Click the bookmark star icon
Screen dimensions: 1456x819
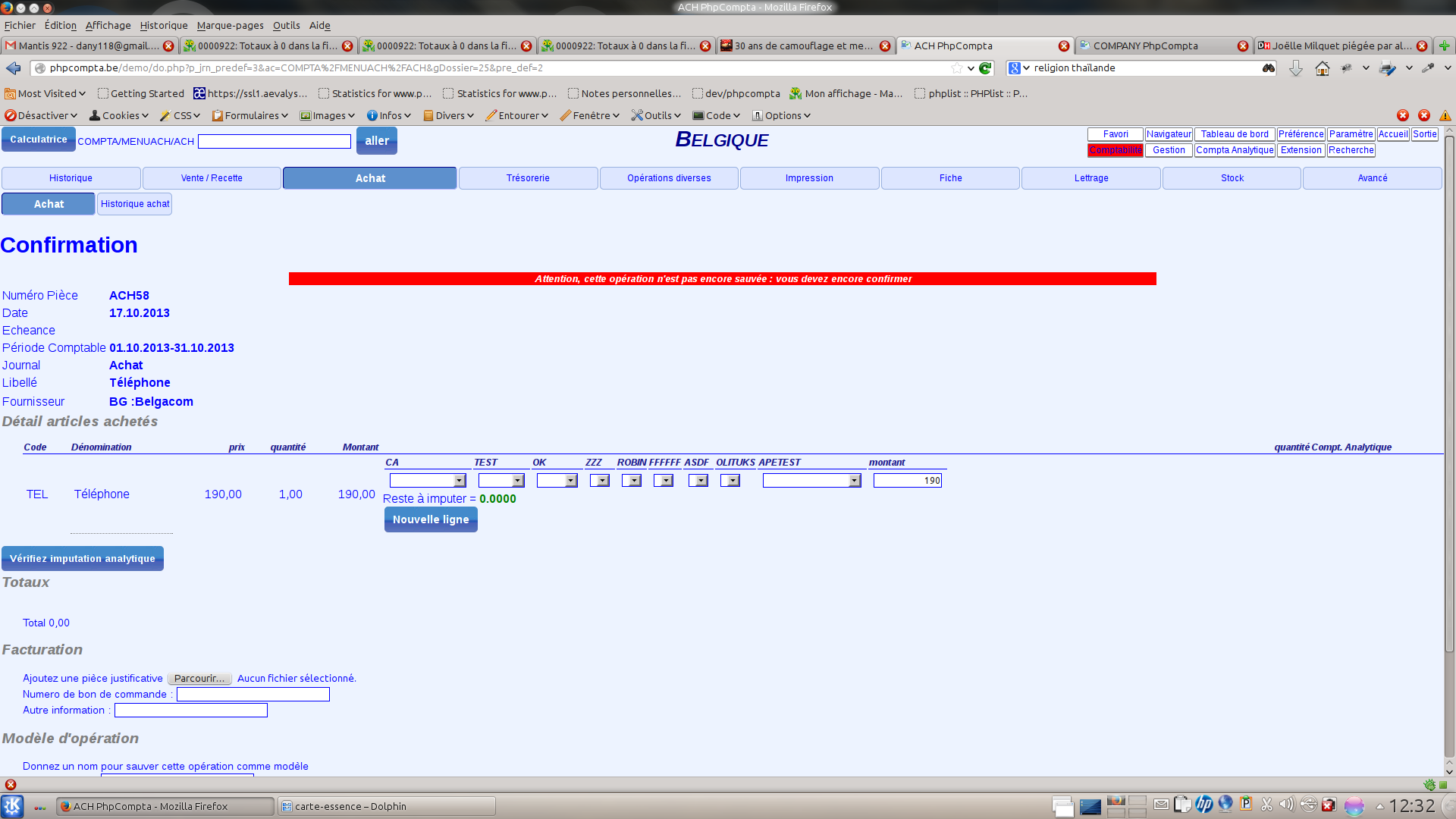pyautogui.click(x=957, y=68)
